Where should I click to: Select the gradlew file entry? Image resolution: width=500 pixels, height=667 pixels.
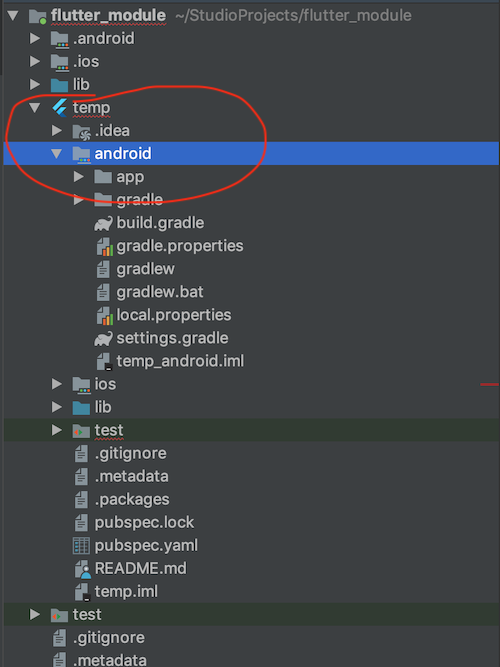pyautogui.click(x=135, y=269)
